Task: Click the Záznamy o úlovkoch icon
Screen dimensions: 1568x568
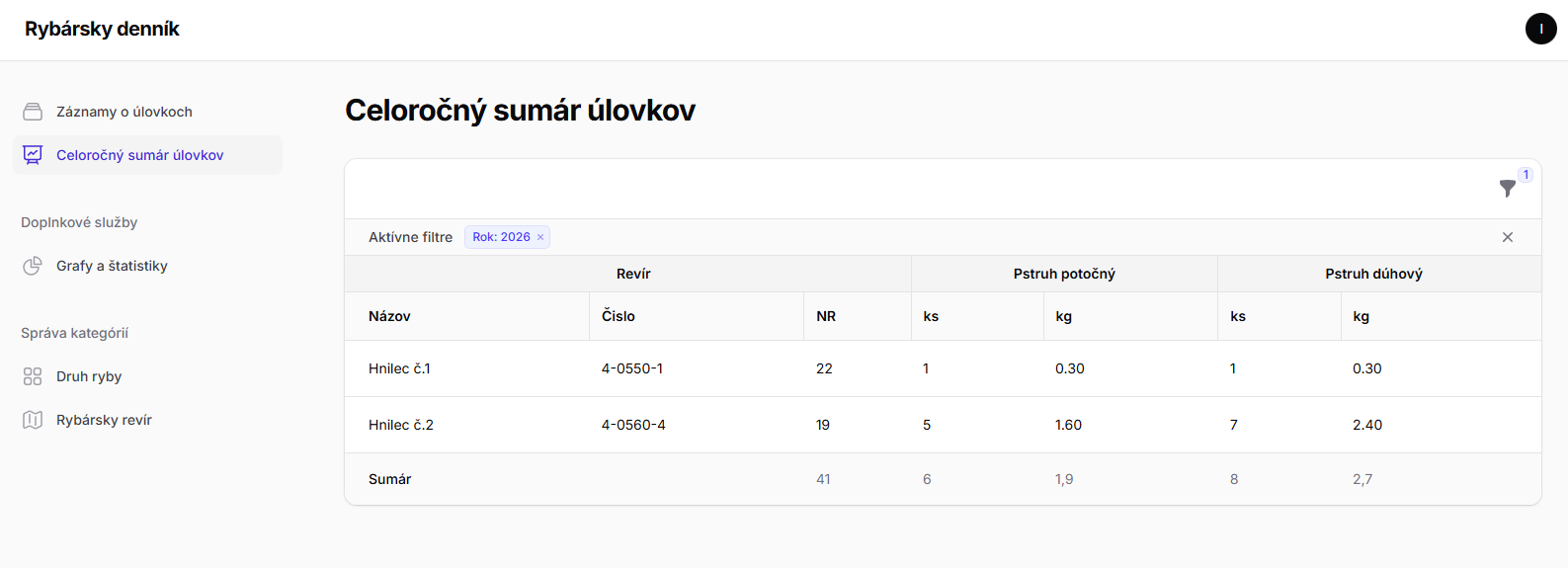Action: coord(33,112)
